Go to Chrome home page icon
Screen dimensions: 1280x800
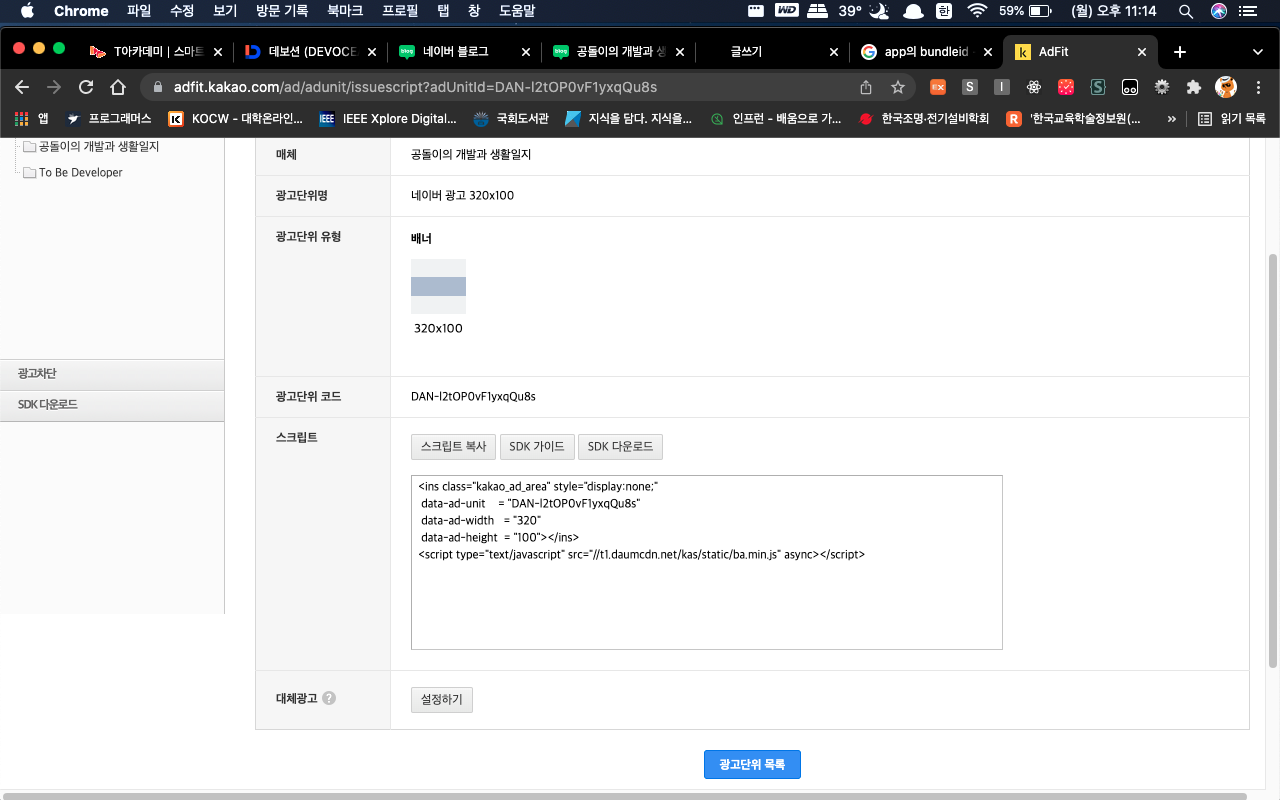(x=117, y=87)
